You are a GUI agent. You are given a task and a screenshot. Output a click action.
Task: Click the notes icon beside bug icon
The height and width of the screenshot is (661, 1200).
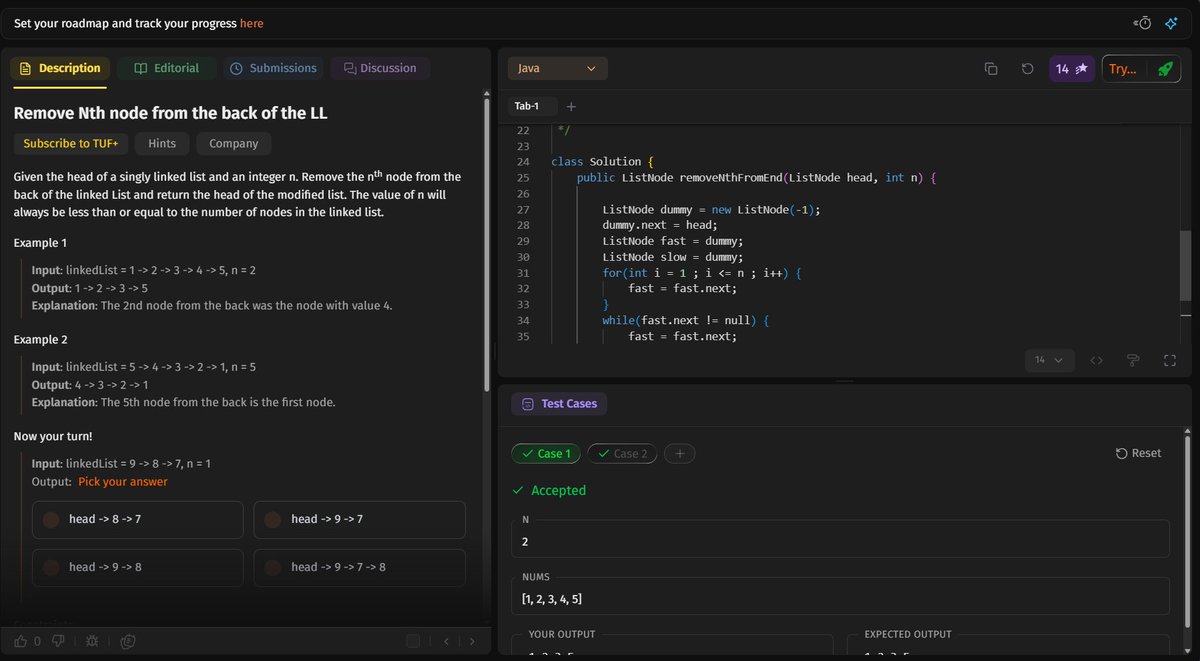click(128, 641)
